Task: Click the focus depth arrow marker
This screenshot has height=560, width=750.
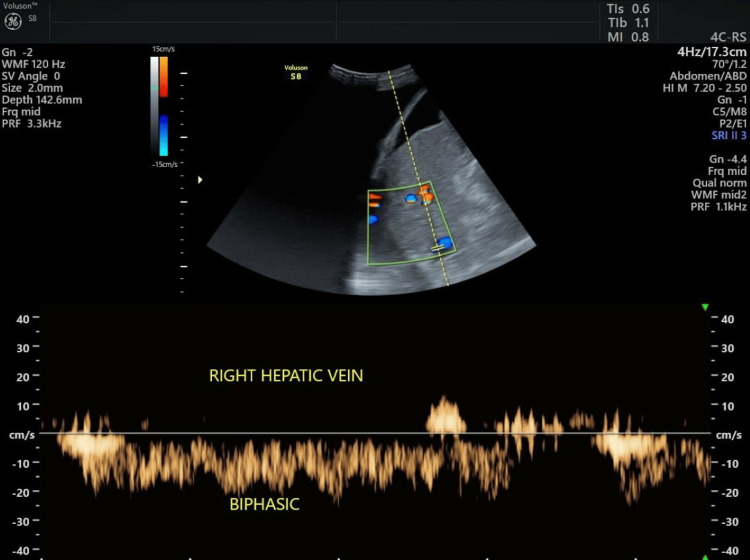Action: 200,180
